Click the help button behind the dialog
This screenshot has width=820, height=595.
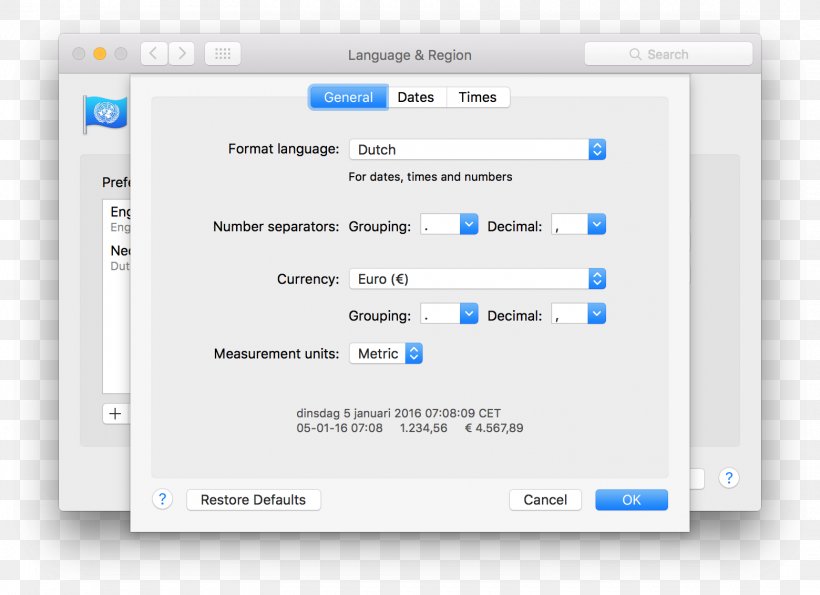tap(729, 478)
